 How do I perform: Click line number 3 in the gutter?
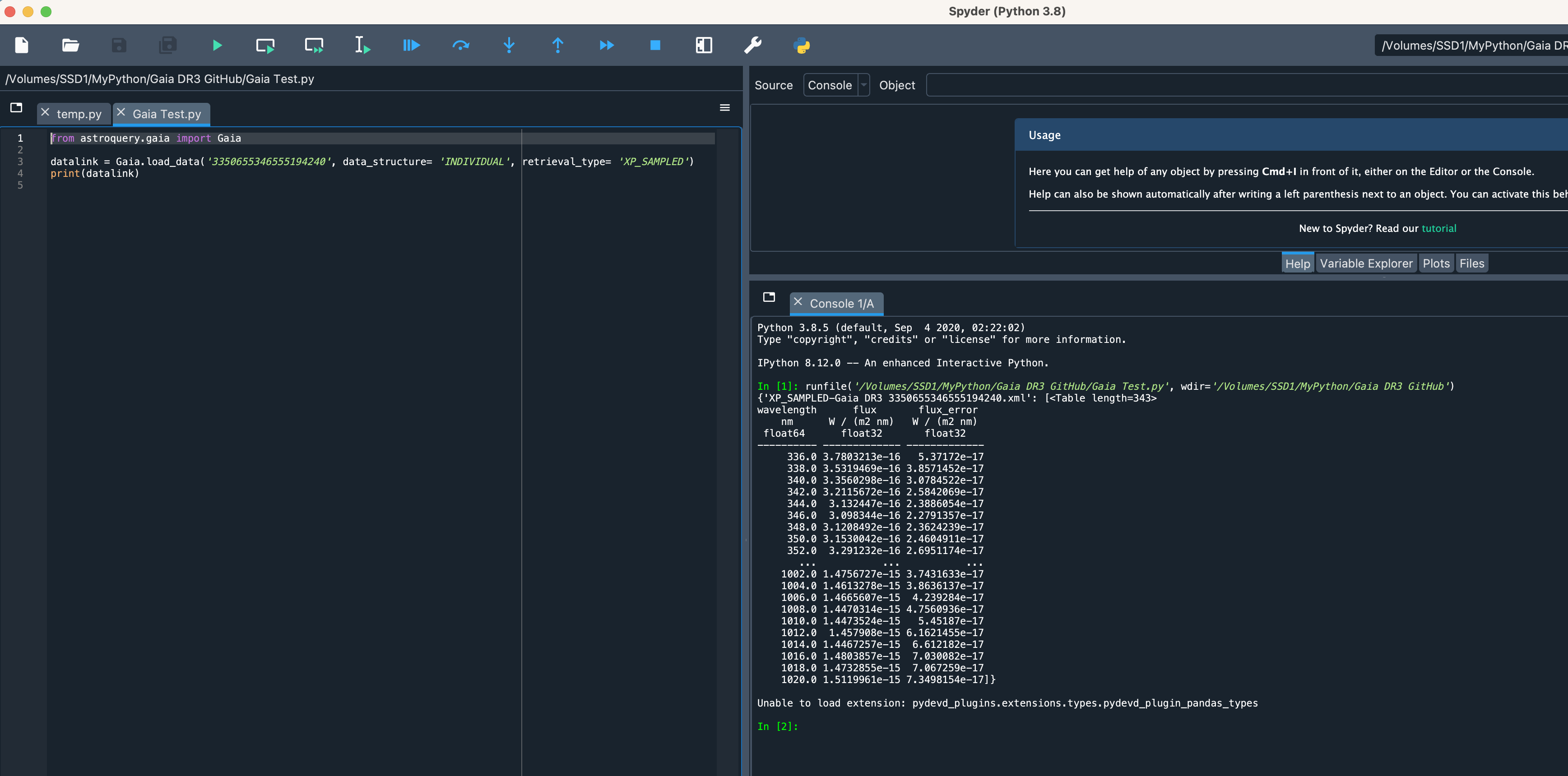coord(20,162)
